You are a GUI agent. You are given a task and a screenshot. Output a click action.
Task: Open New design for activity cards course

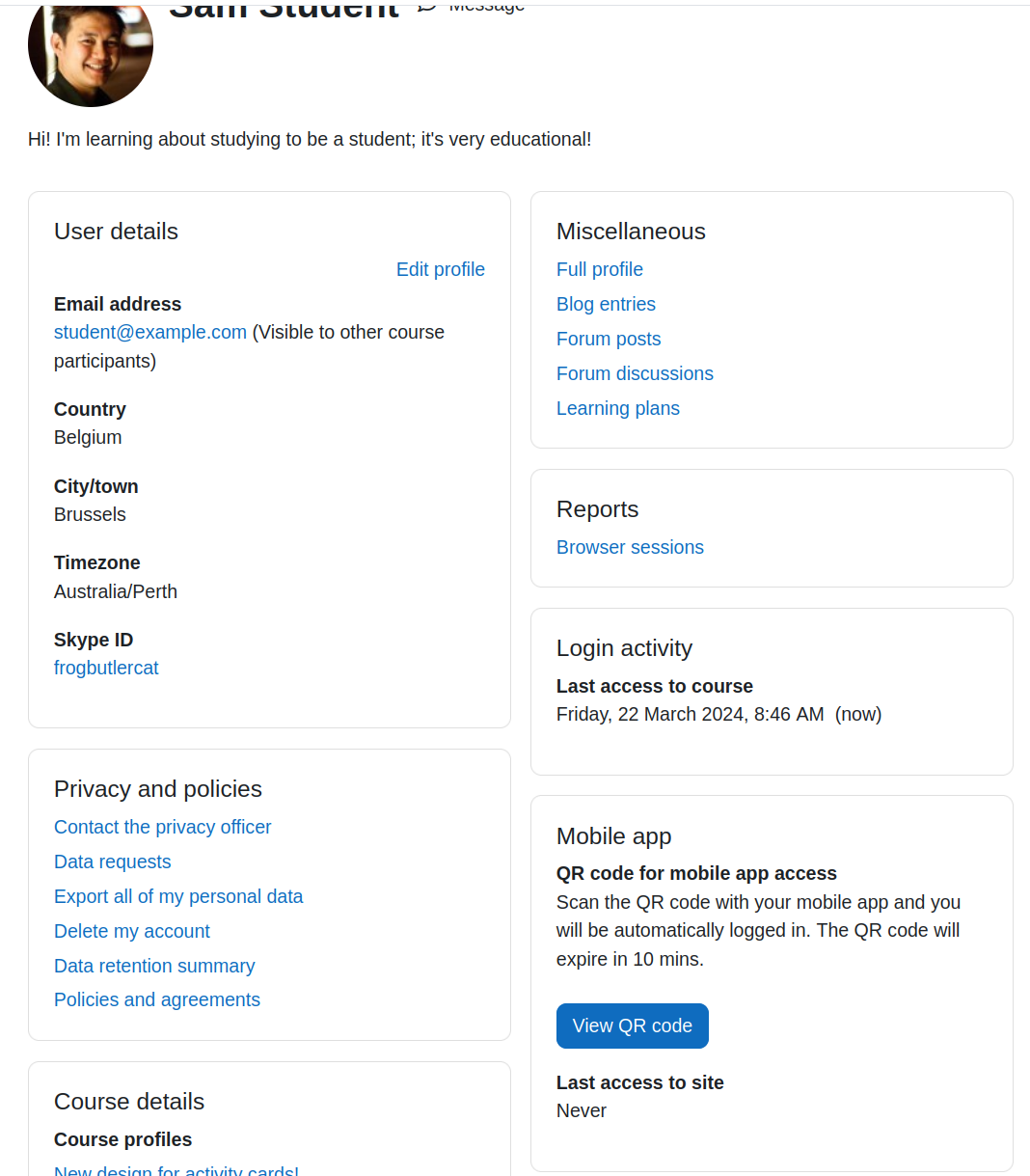176,1170
